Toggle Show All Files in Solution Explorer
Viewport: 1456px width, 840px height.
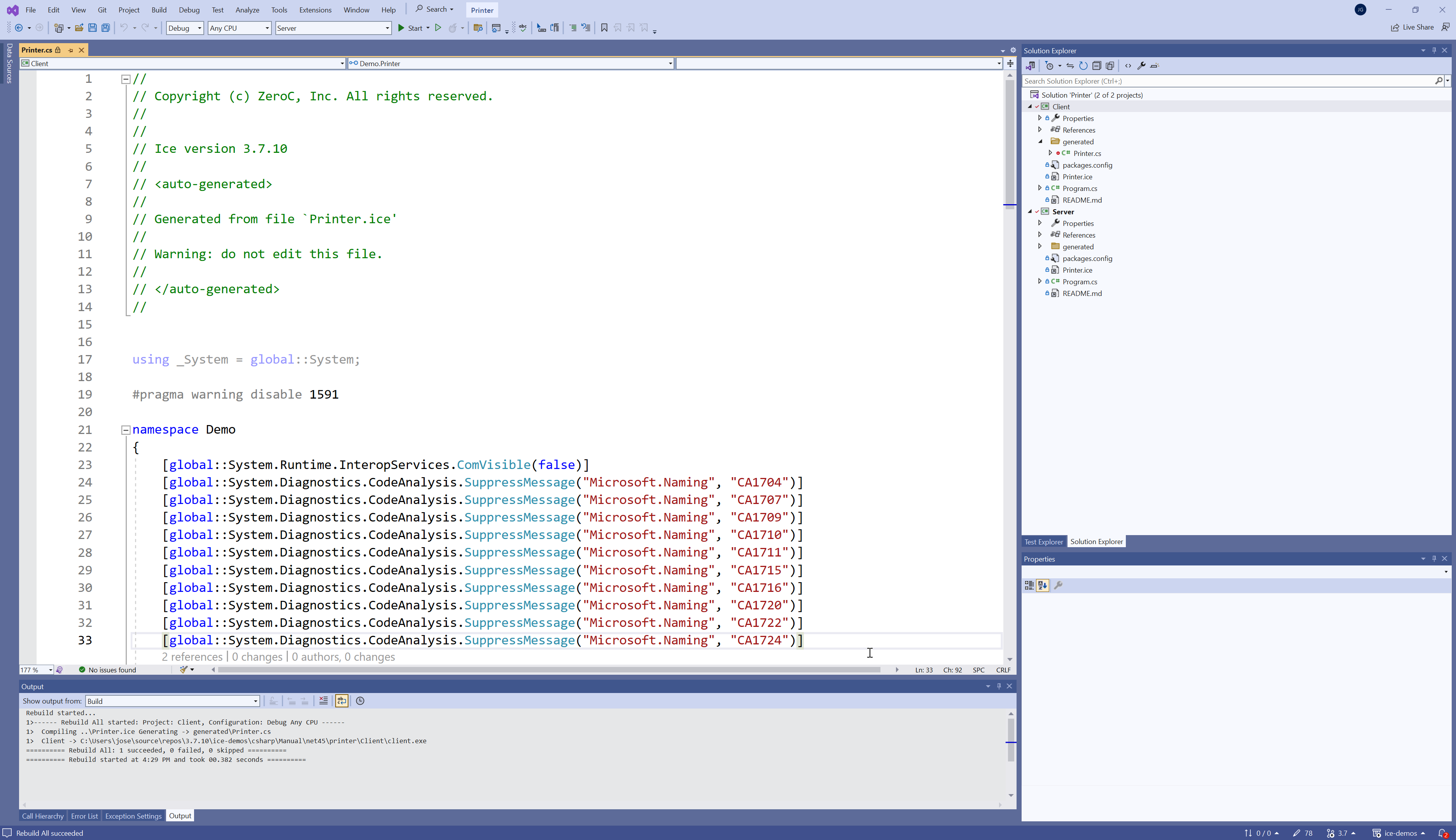point(1110,66)
